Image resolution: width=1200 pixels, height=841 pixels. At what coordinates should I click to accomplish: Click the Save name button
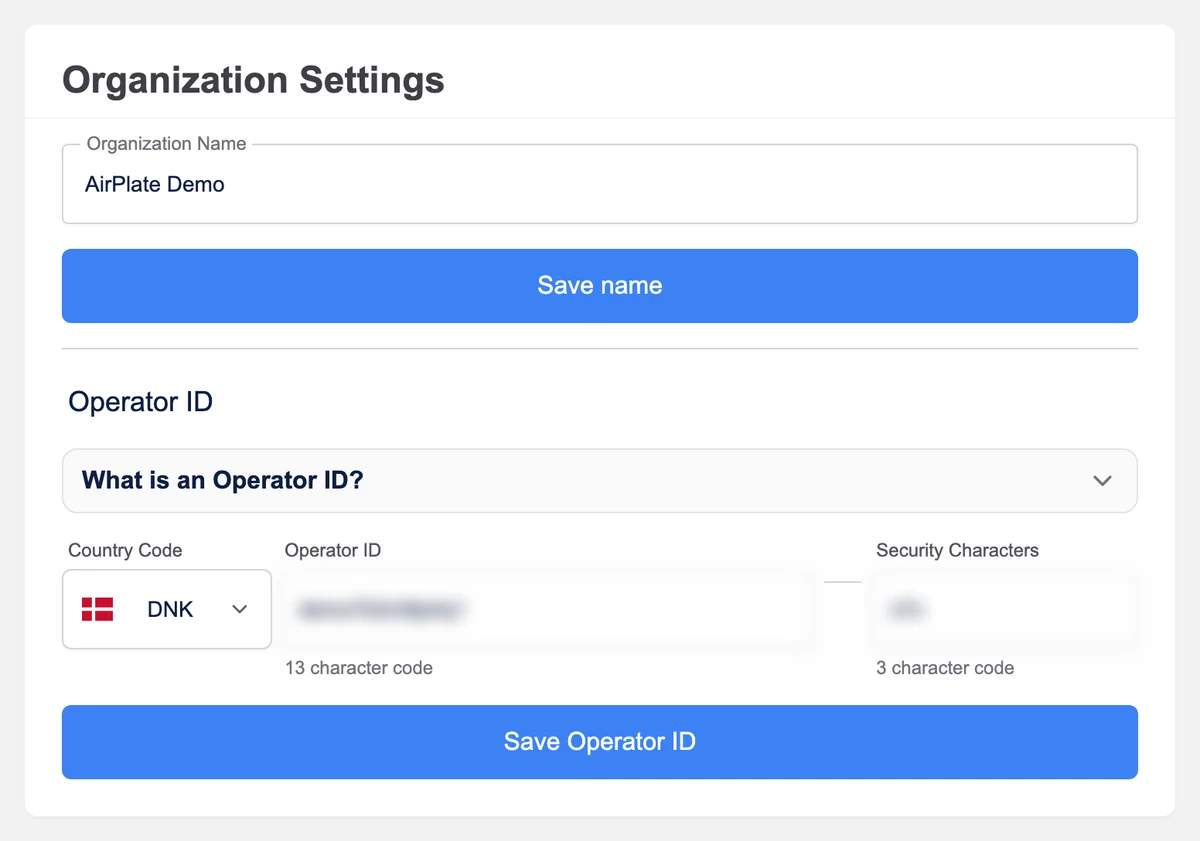[x=600, y=286]
